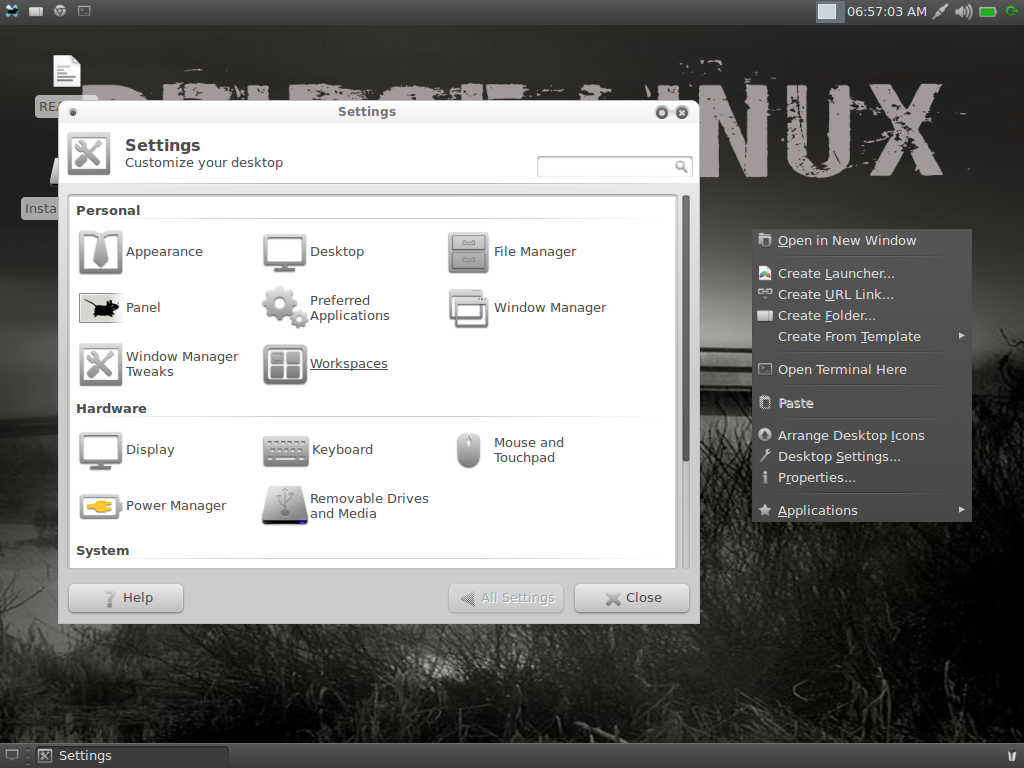The image size is (1024, 768).
Task: Open Window Manager Tweaks
Action: coord(100,364)
